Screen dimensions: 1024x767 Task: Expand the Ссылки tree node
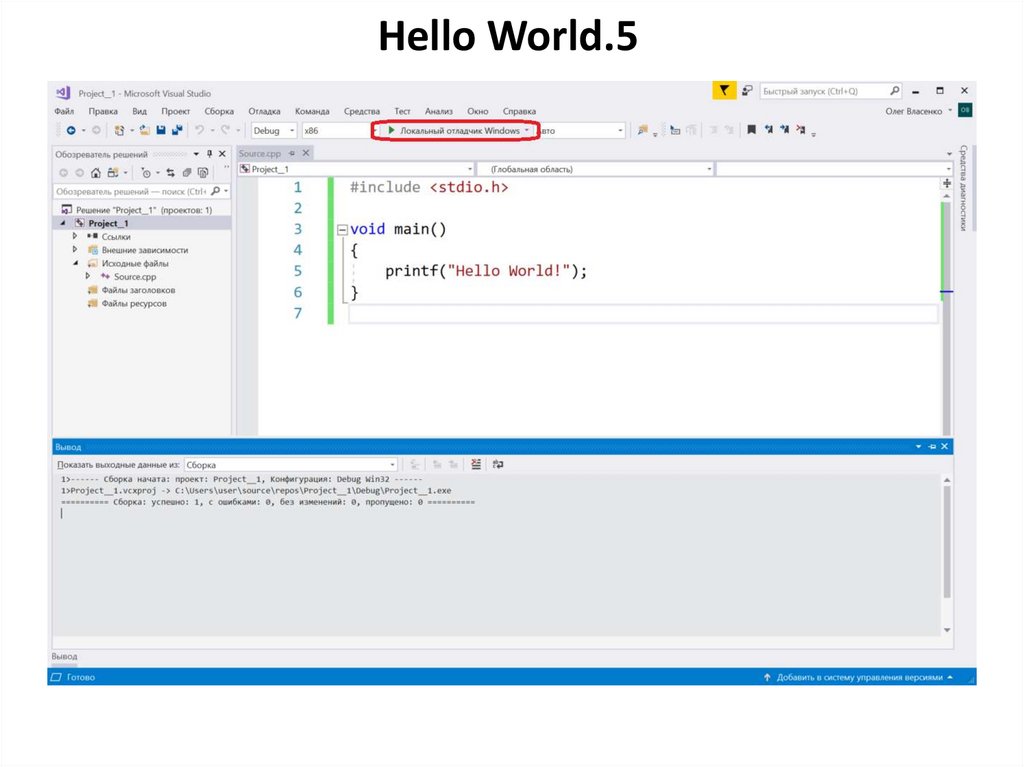[x=75, y=237]
